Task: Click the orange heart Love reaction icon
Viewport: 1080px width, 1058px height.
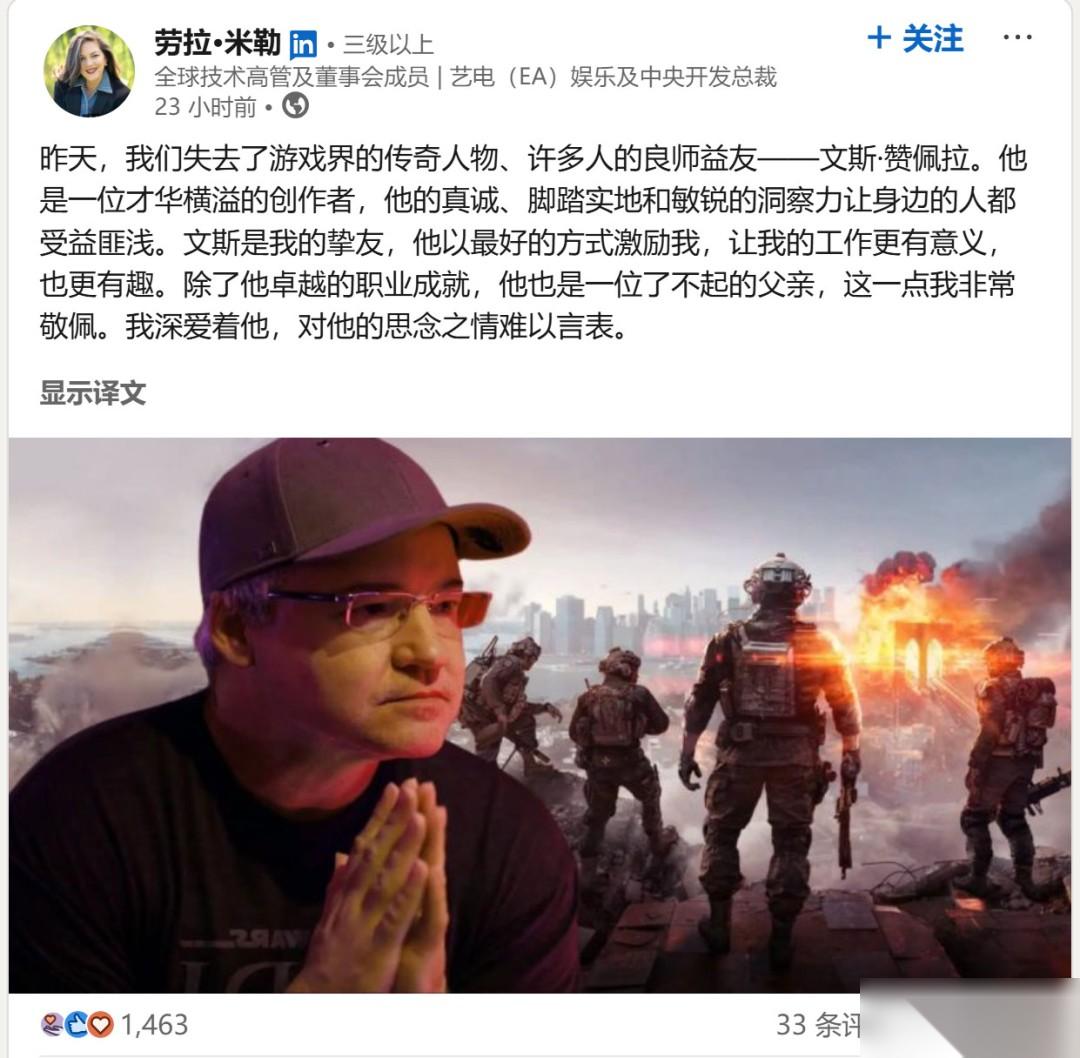Action: click(x=101, y=1025)
